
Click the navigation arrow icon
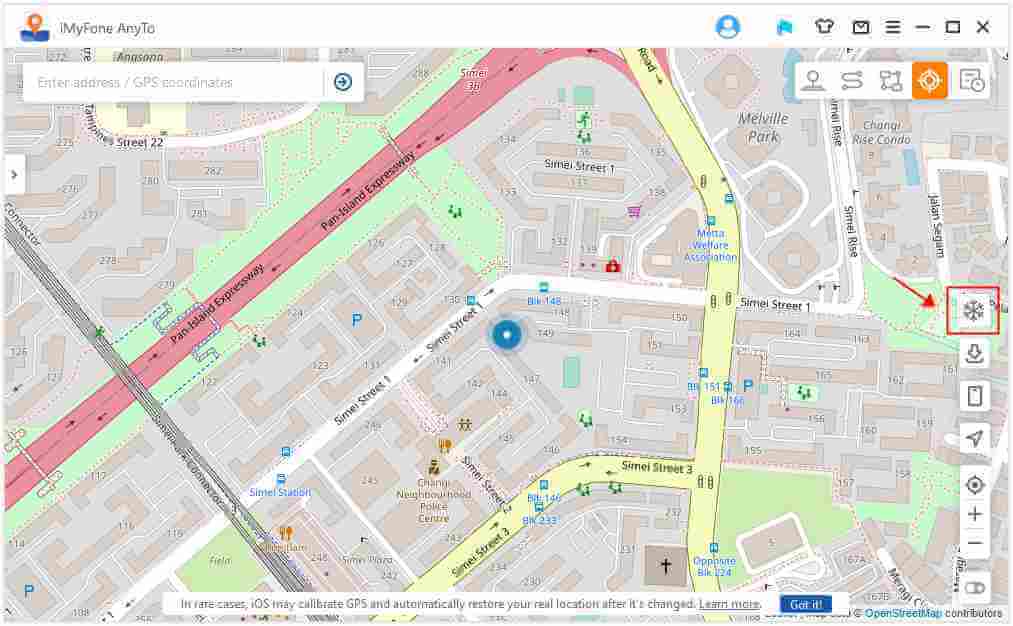[974, 438]
